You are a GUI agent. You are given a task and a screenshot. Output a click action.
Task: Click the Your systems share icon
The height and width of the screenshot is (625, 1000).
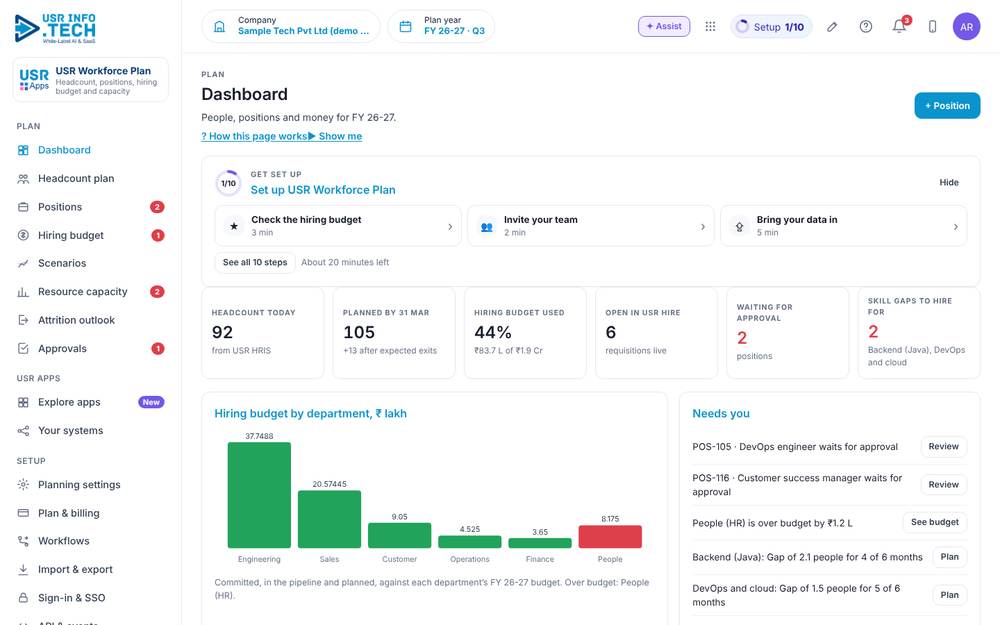tap(23, 430)
